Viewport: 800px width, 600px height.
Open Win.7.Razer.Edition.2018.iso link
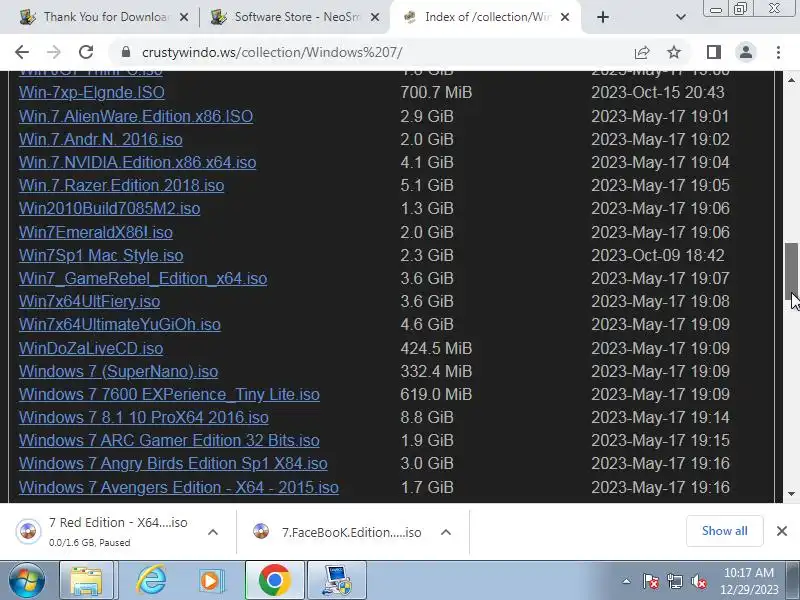click(121, 185)
